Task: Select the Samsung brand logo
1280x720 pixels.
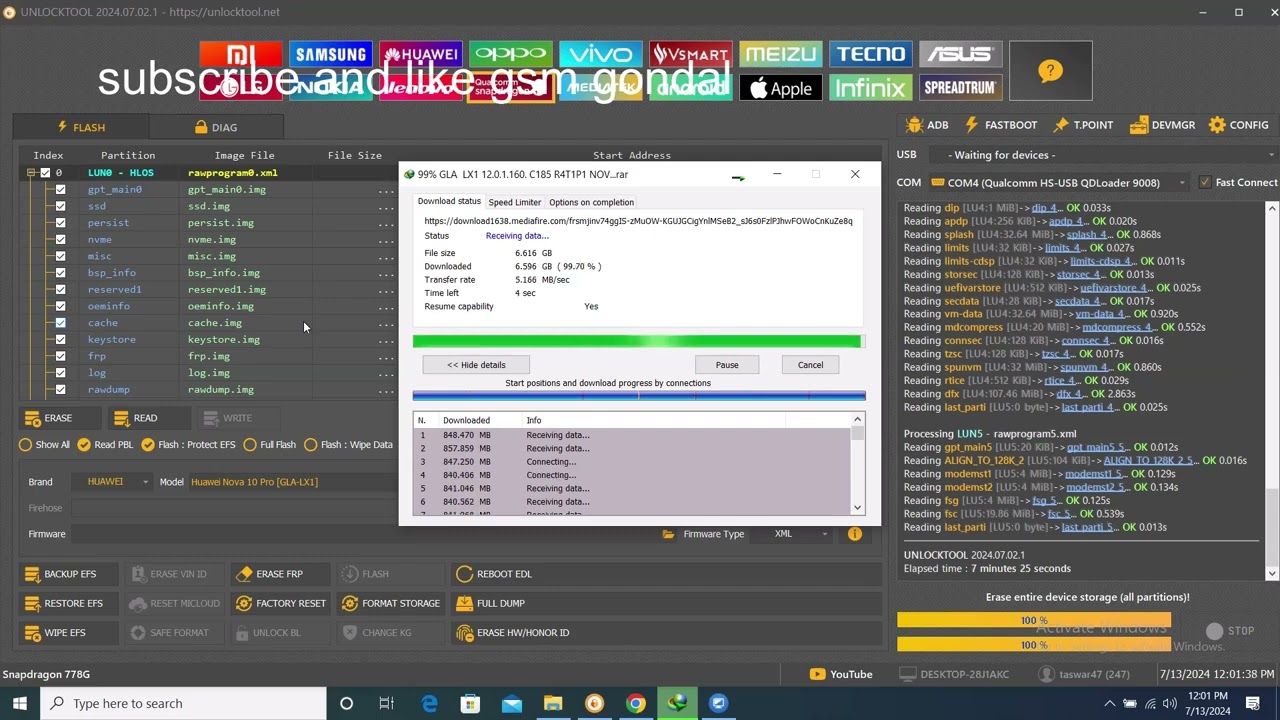Action: tap(330, 54)
